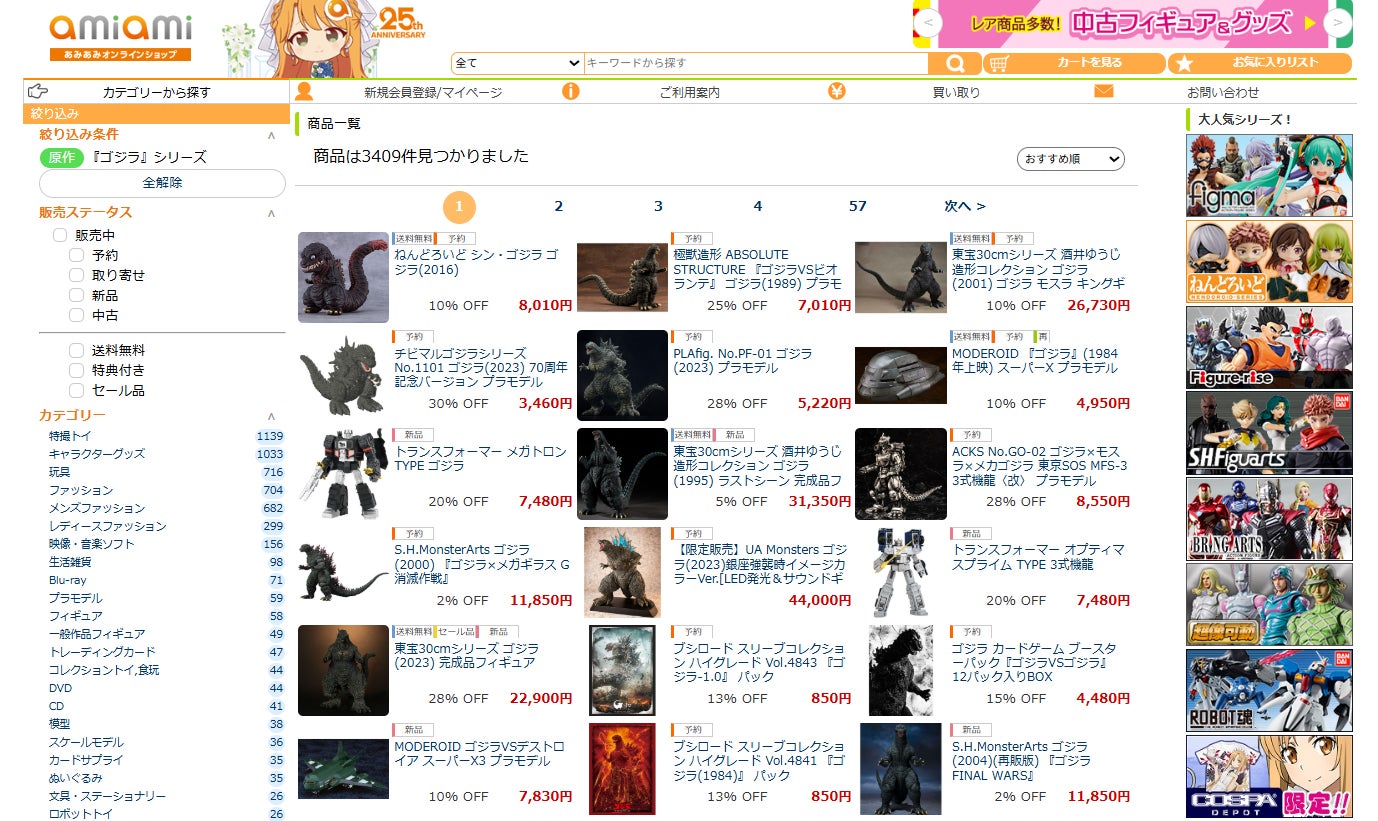Image resolution: width=1378 pixels, height=821 pixels.
Task: Filter by Blu-ray category
Action: coord(68,580)
